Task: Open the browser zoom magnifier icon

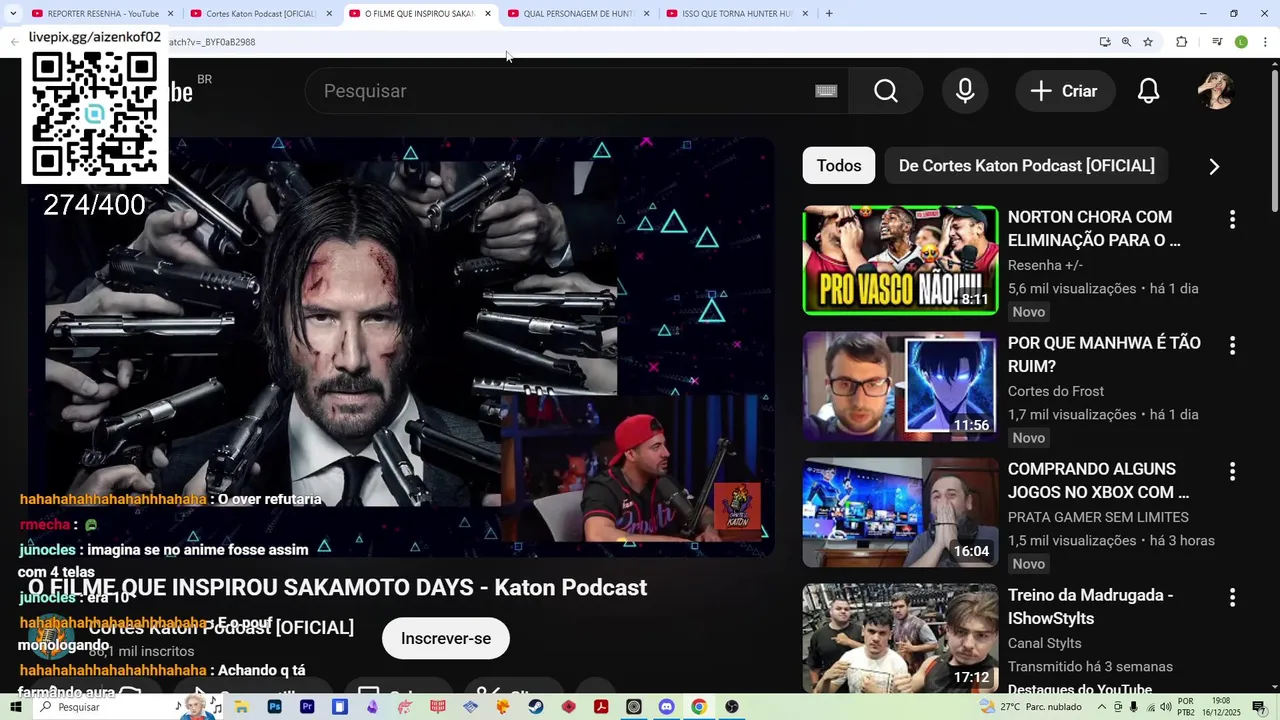Action: coord(1126,42)
